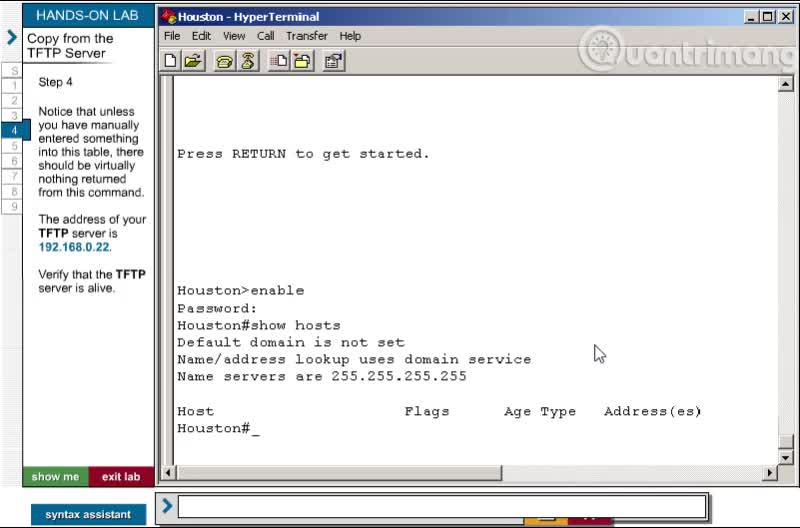Click the show me button
Screen dimensions: 800x528
click(x=56, y=476)
